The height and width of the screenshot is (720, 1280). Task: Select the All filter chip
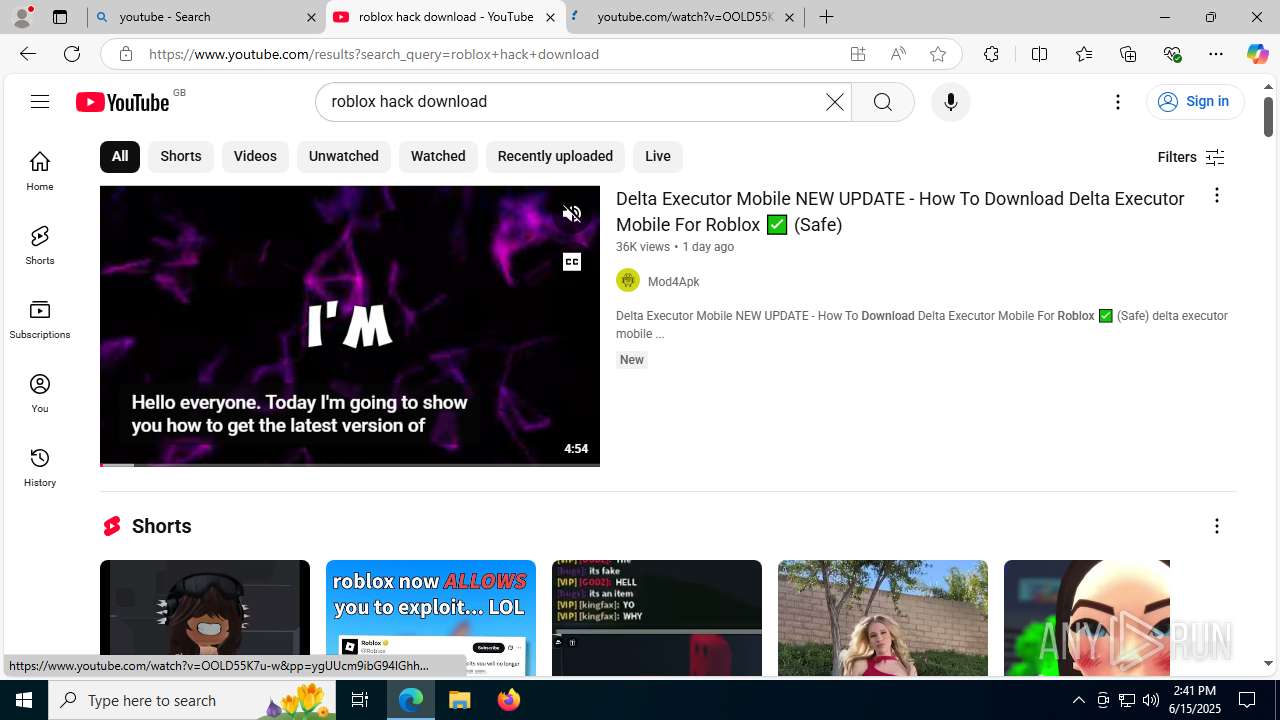coord(120,156)
